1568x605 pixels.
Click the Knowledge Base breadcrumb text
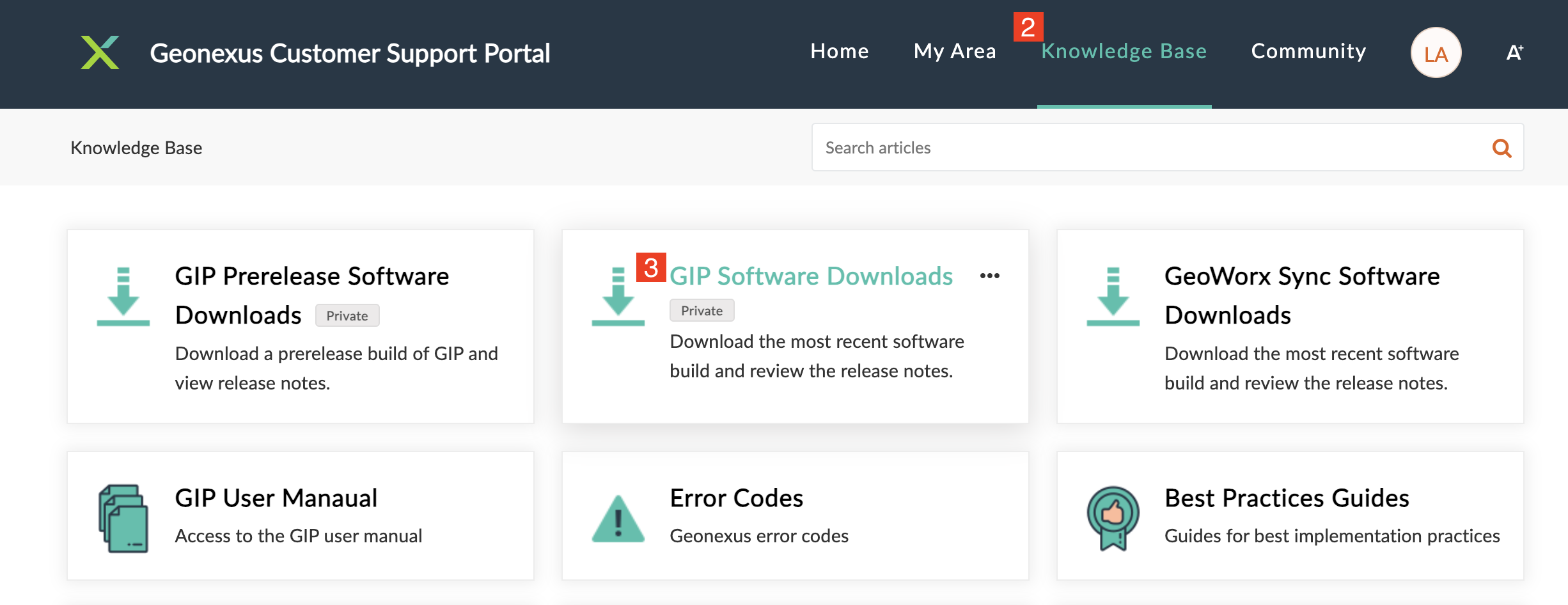pos(136,148)
